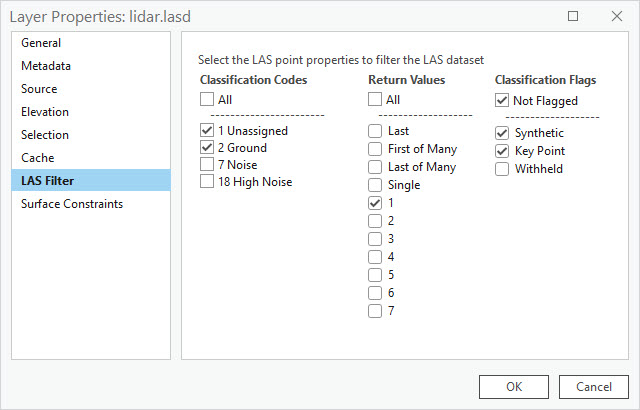
Task: Click OK to apply the filter
Action: (x=513, y=387)
